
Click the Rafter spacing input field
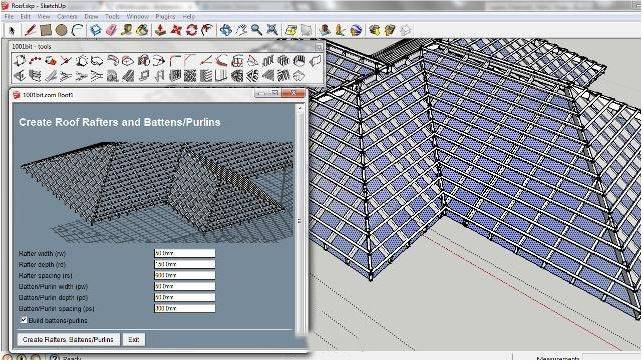pos(185,275)
